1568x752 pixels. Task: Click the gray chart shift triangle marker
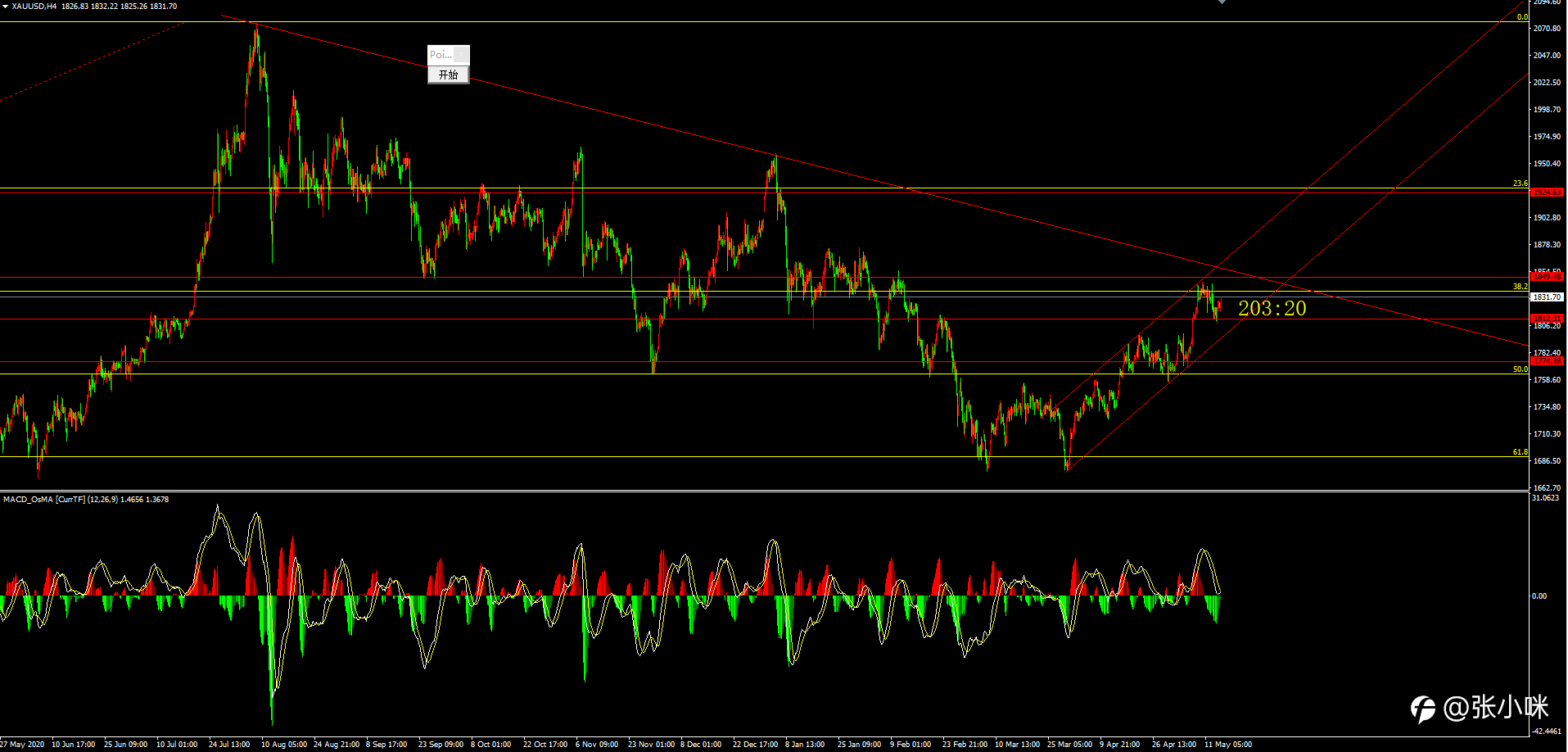click(x=1222, y=2)
